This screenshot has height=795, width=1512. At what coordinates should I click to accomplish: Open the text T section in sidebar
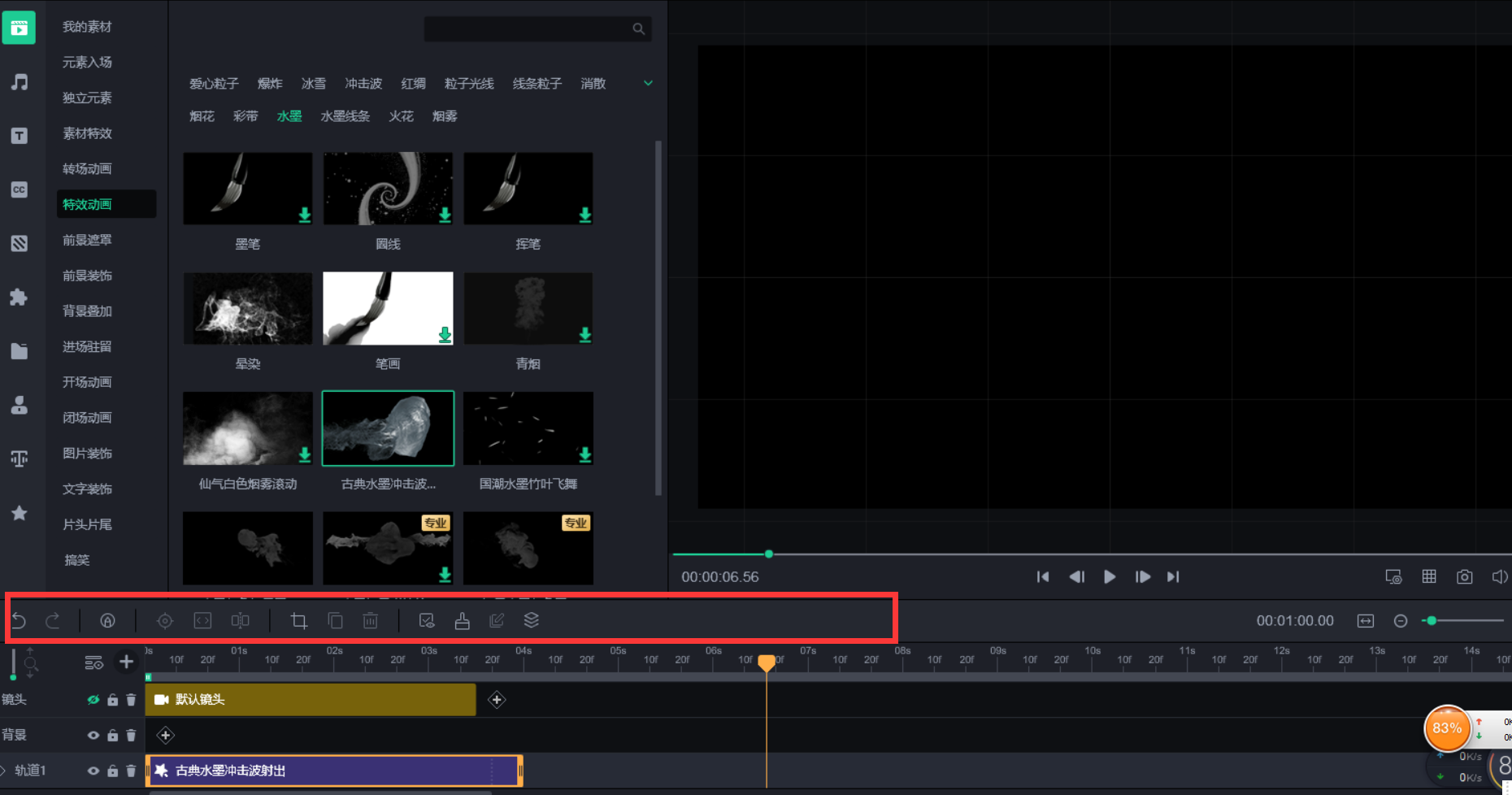[x=20, y=136]
